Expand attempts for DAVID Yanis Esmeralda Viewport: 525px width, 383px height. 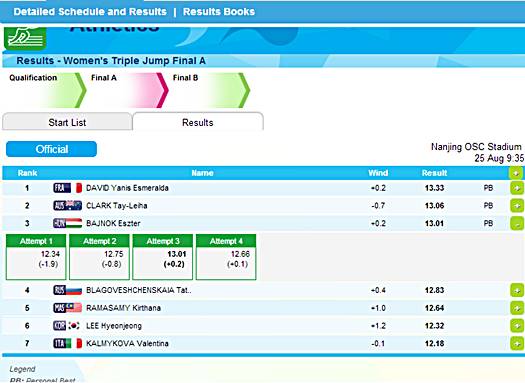517,188
